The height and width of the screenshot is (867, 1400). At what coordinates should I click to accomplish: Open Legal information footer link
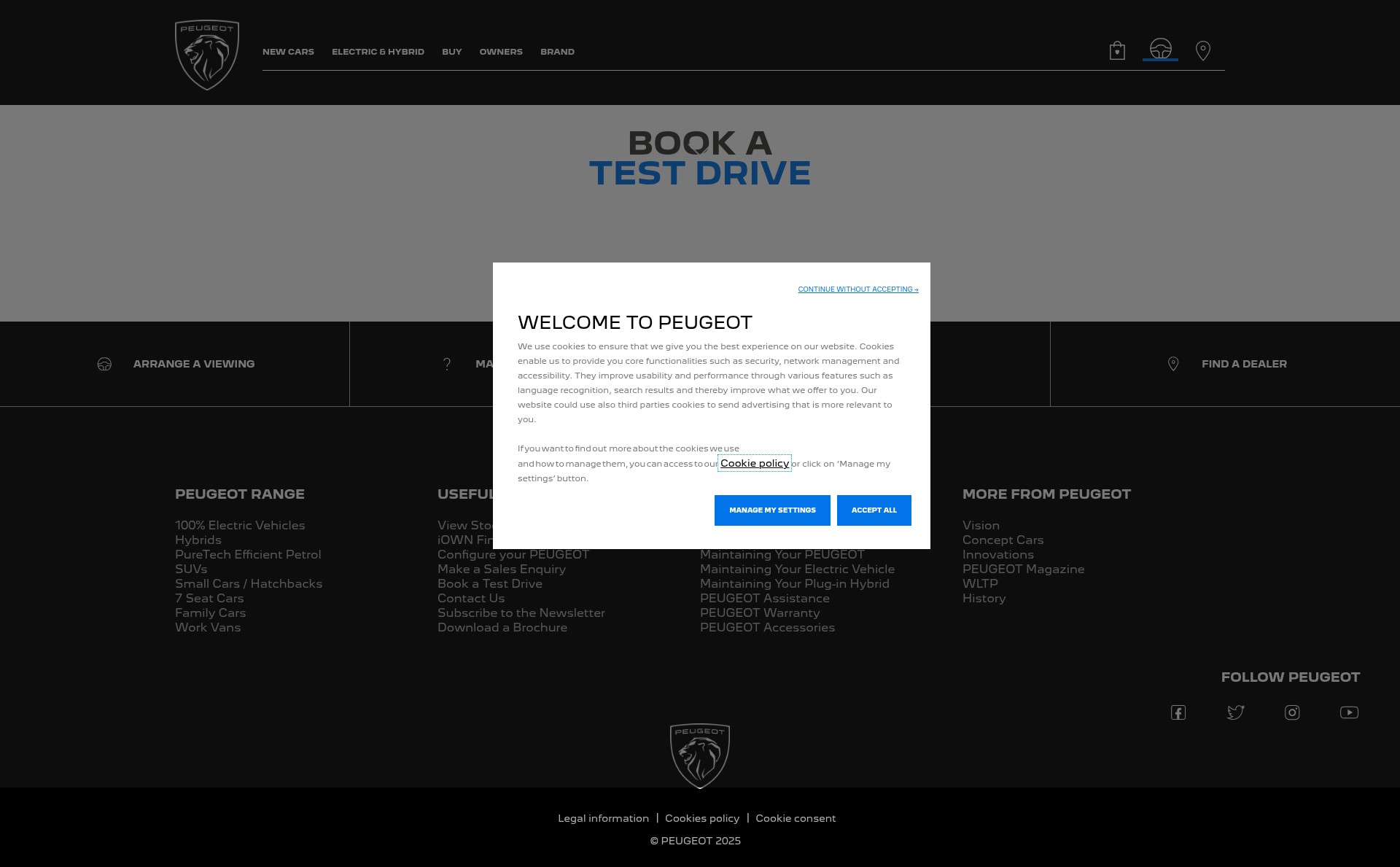[603, 818]
